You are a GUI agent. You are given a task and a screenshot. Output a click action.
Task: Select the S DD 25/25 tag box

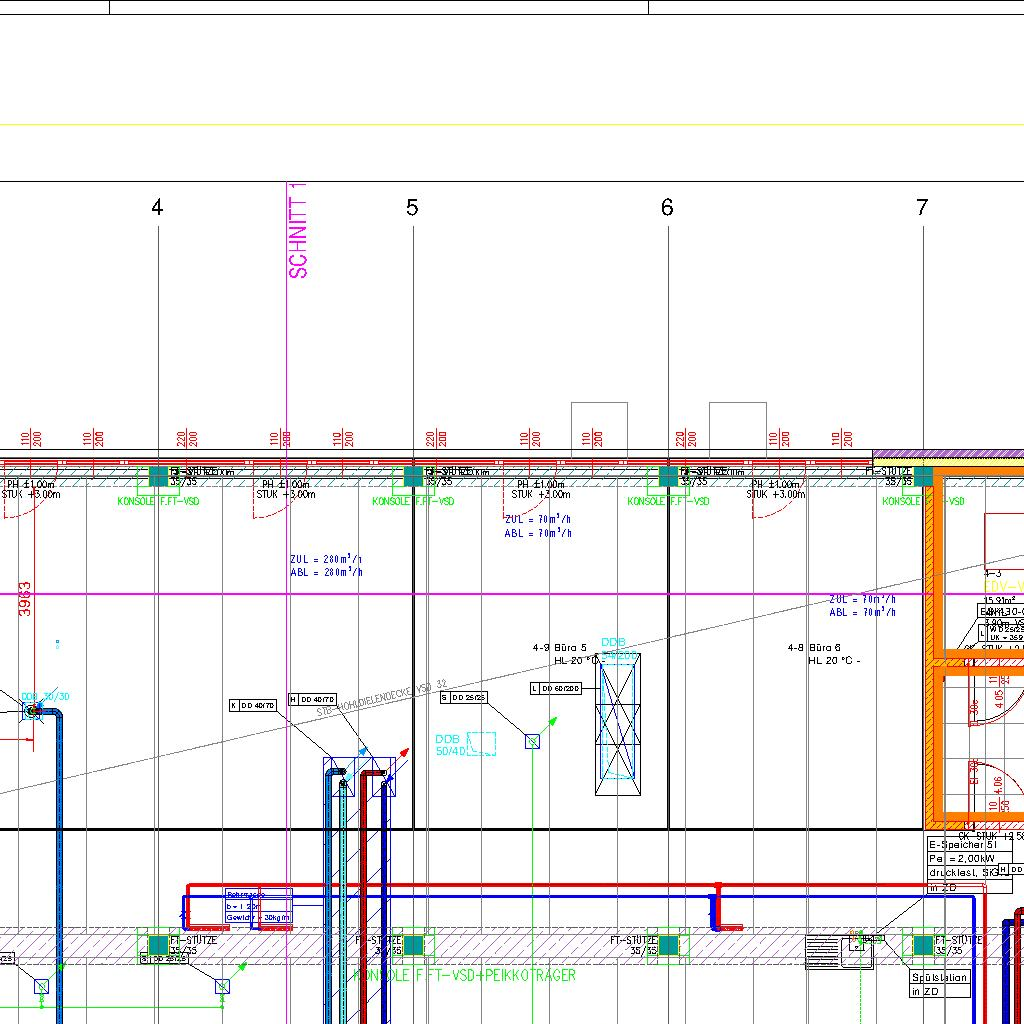464,697
